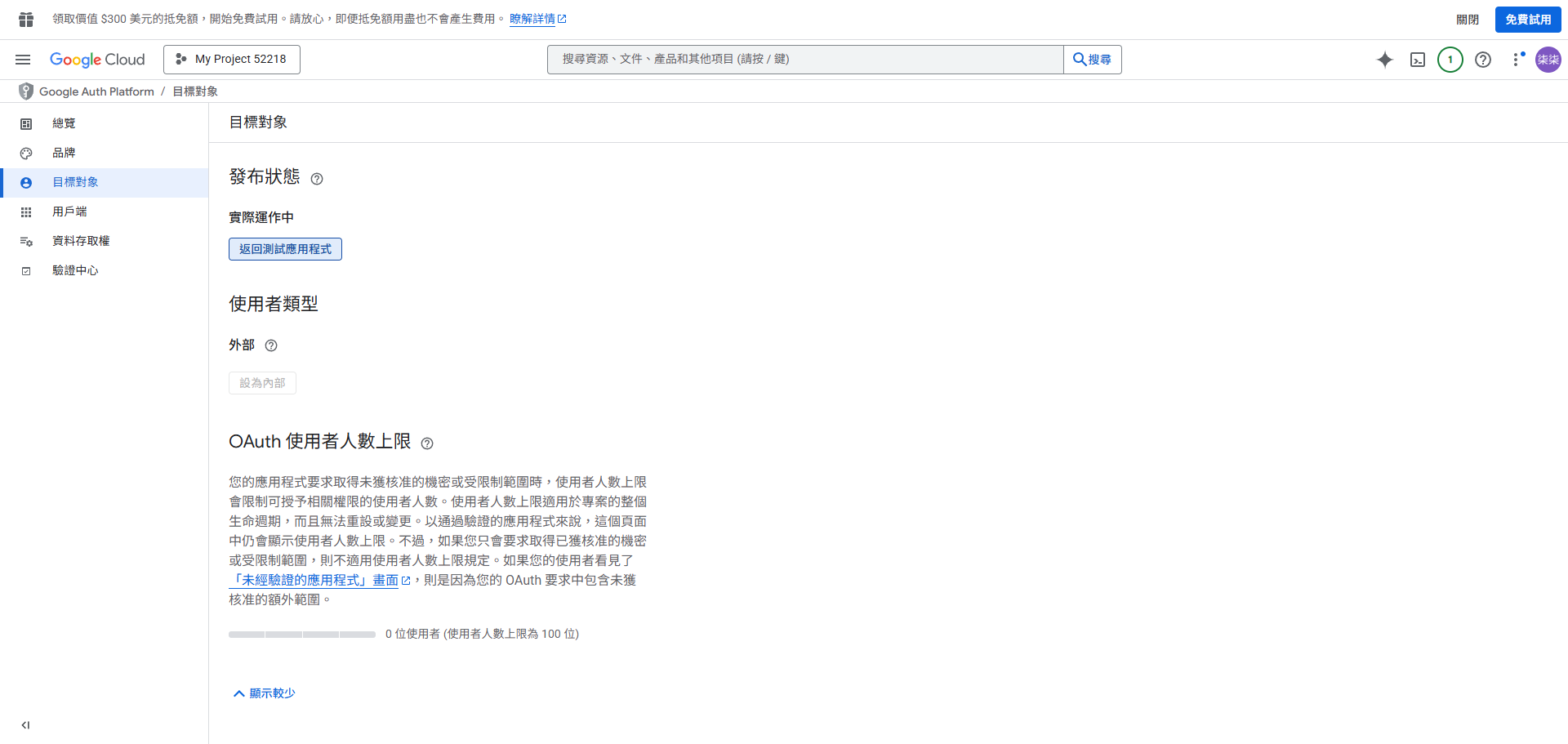This screenshot has width=1568, height=744.
Task: Open the navigation hamburger menu
Action: 23,59
